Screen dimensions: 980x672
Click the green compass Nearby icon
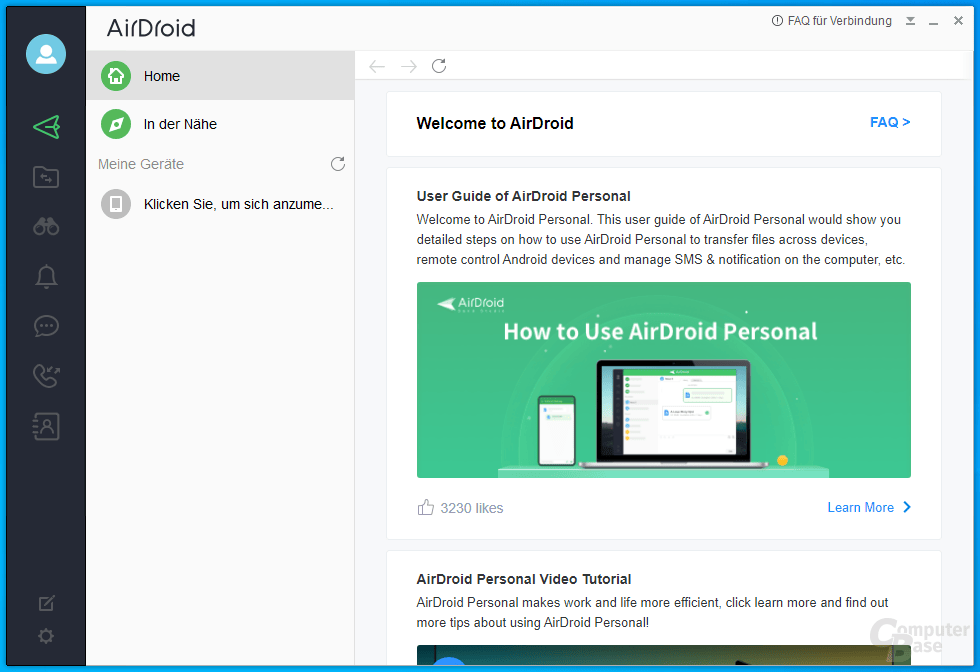[x=116, y=124]
